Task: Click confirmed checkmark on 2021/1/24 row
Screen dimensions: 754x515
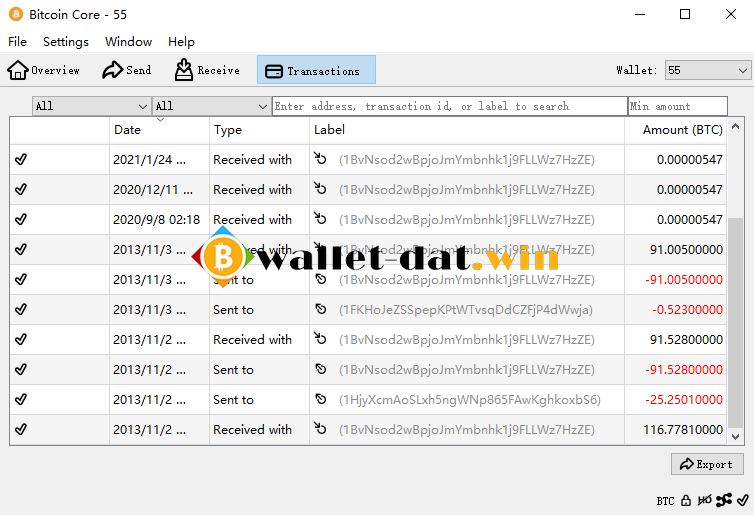Action: [21, 159]
